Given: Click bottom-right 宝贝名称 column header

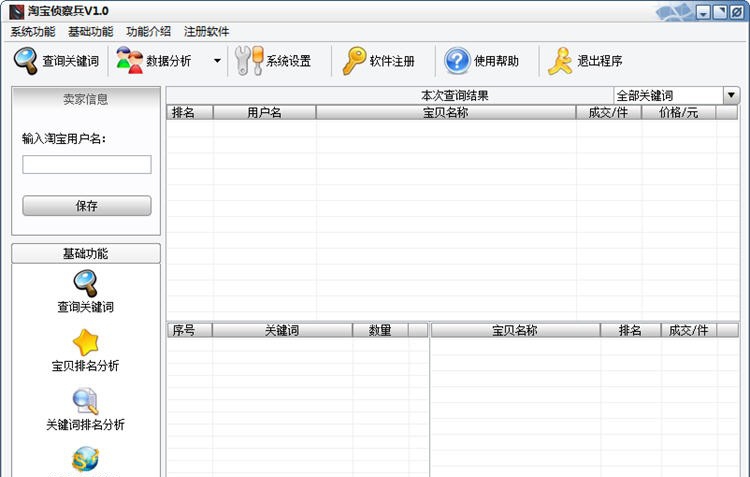Looking at the screenshot, I should coord(516,330).
